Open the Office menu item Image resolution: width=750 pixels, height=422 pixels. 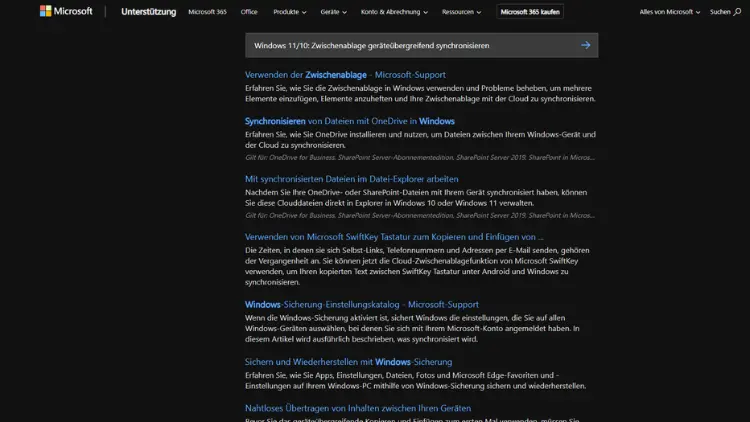click(x=249, y=11)
